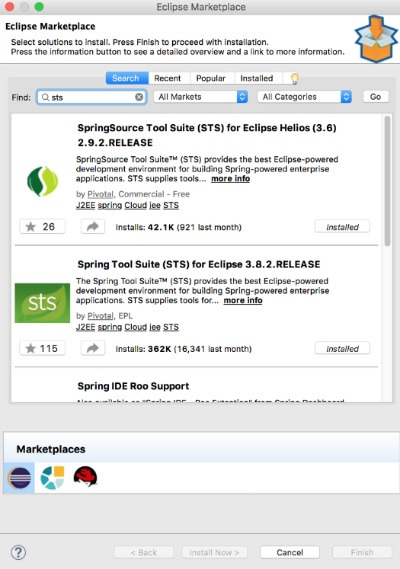Viewport: 400px width, 569px height.
Task: Click Installed button for SpringSource Tool Suite Helios
Action: click(342, 227)
